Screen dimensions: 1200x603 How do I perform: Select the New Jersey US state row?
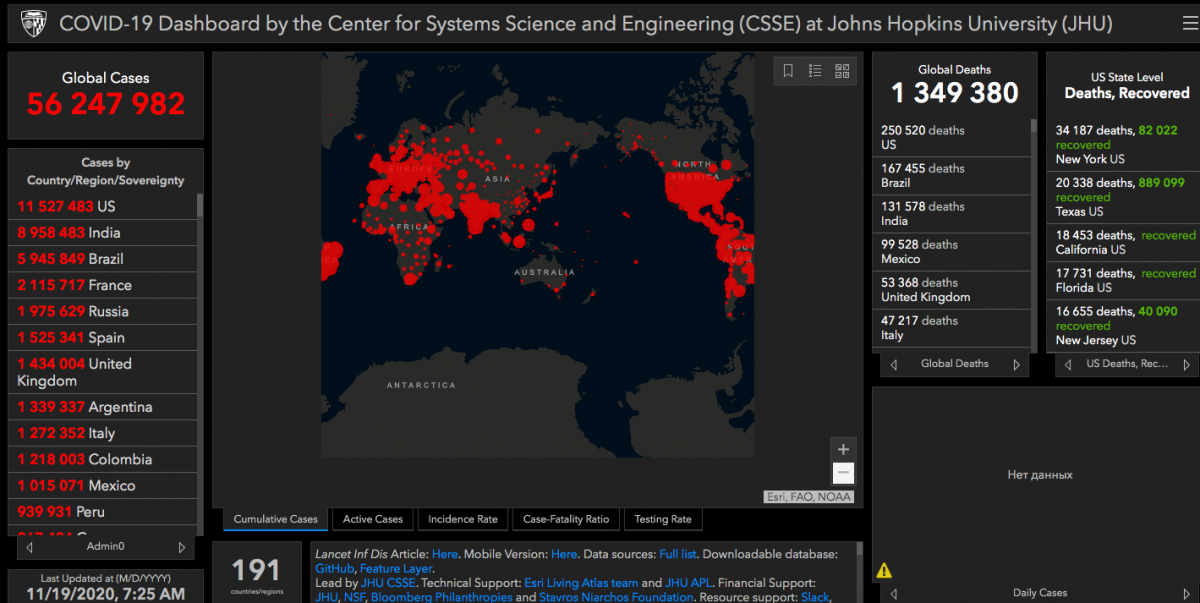(1125, 325)
